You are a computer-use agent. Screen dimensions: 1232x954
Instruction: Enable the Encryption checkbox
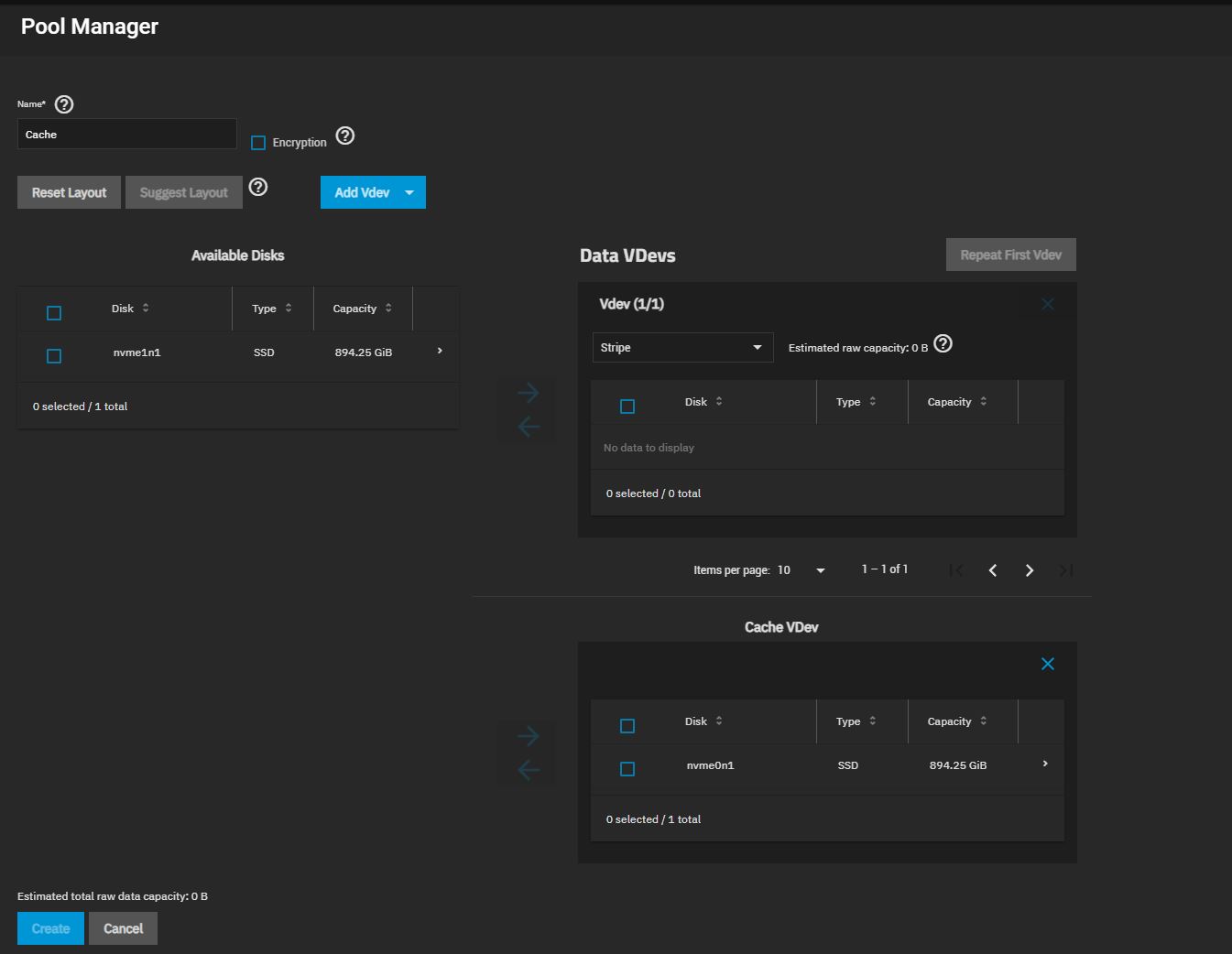coord(258,143)
